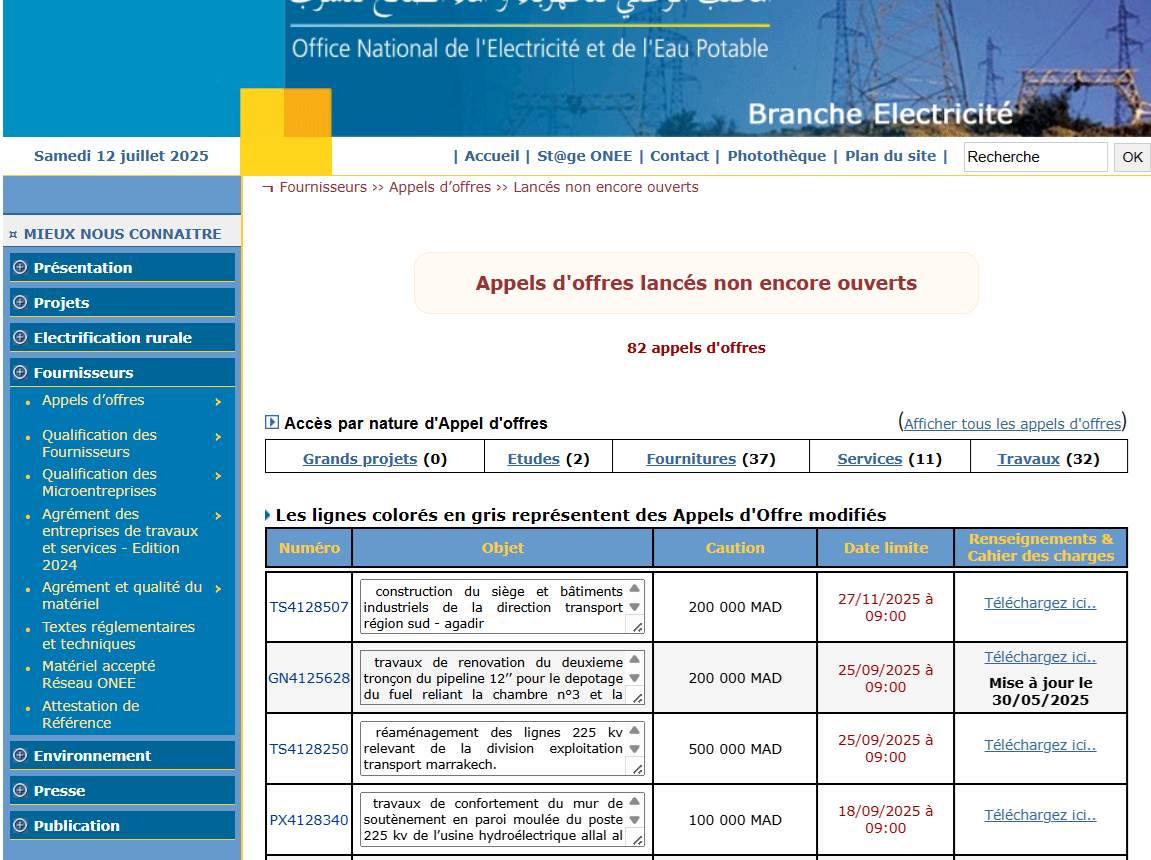Expand the Projets plus icon
This screenshot has height=860, width=1151.
(x=21, y=302)
